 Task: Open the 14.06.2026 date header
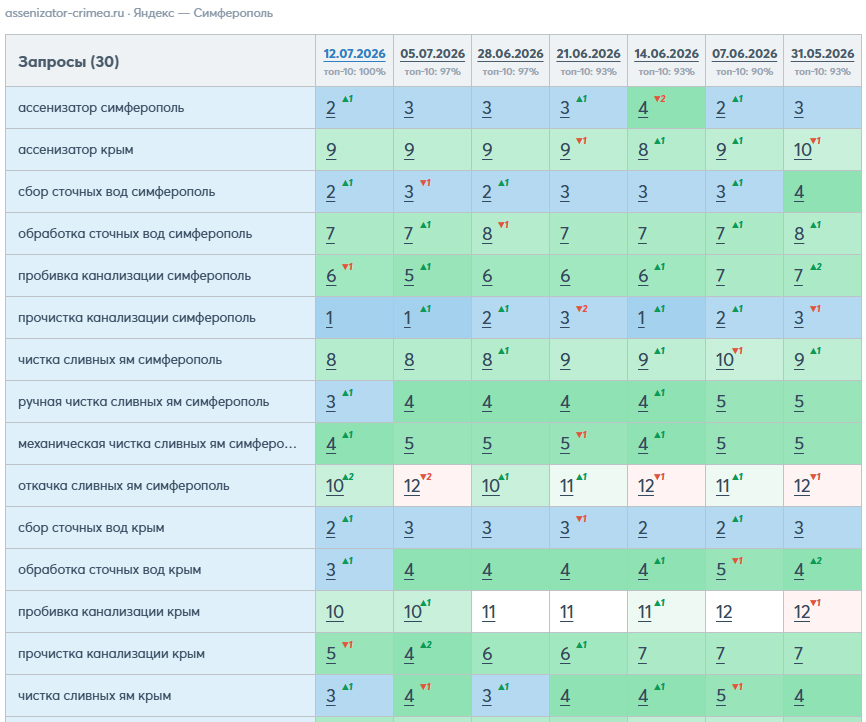[x=666, y=54]
